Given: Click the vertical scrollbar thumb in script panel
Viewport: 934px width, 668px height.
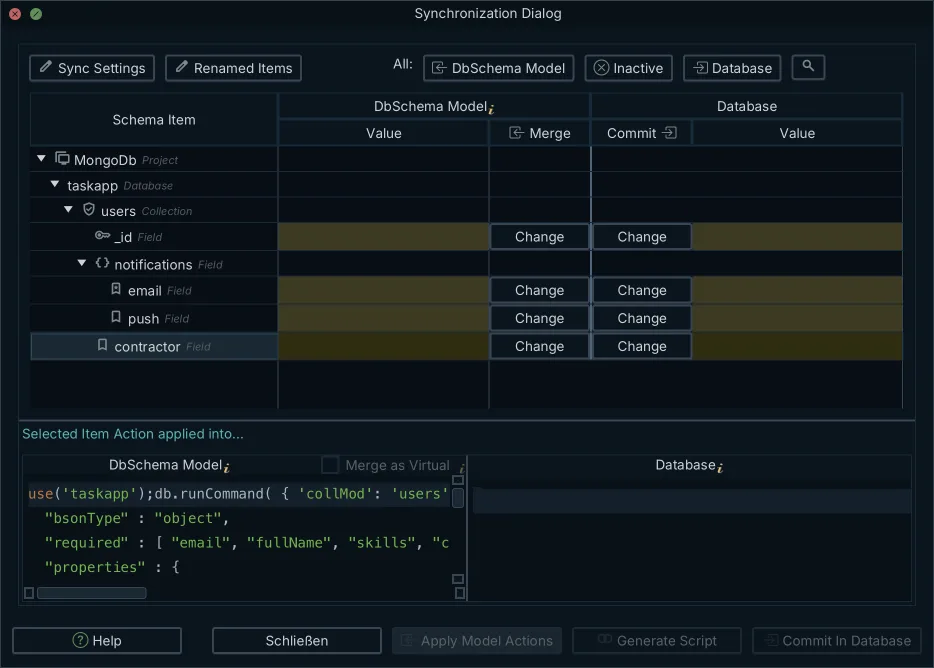Looking at the screenshot, I should (x=458, y=498).
